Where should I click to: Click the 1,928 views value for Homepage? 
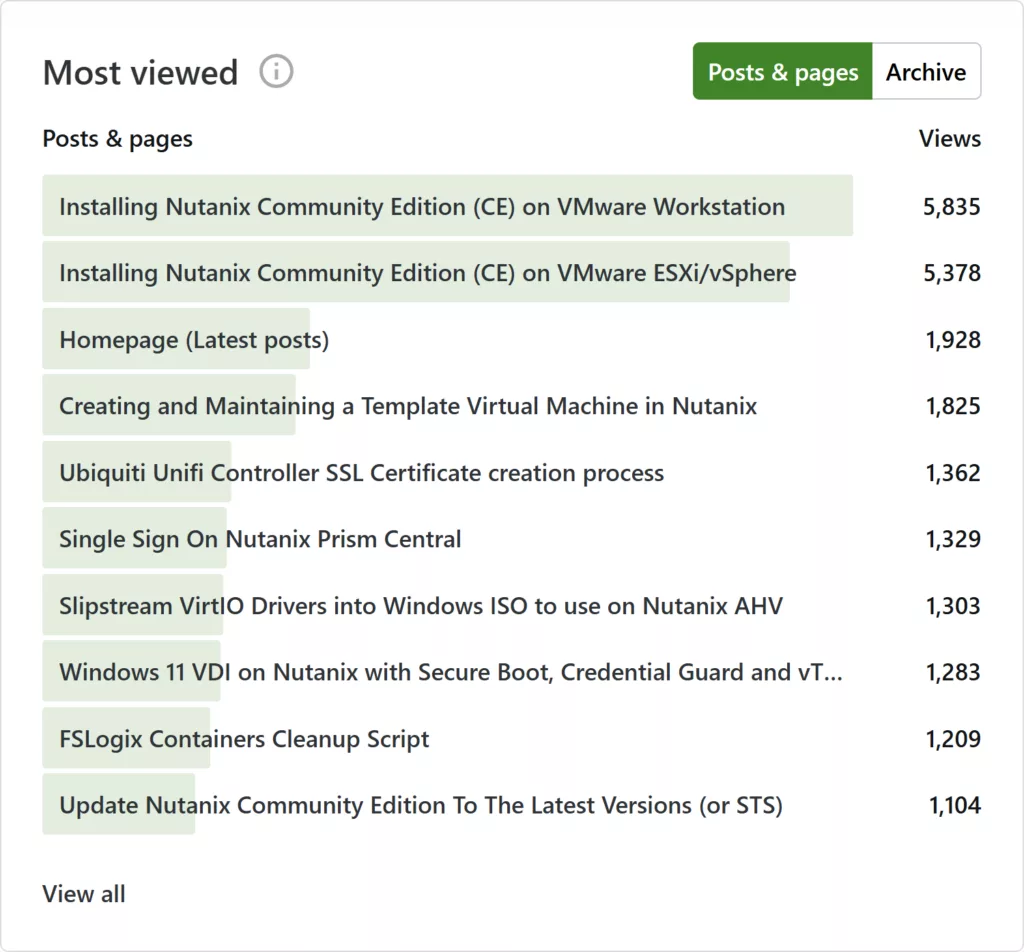pyautogui.click(x=952, y=340)
